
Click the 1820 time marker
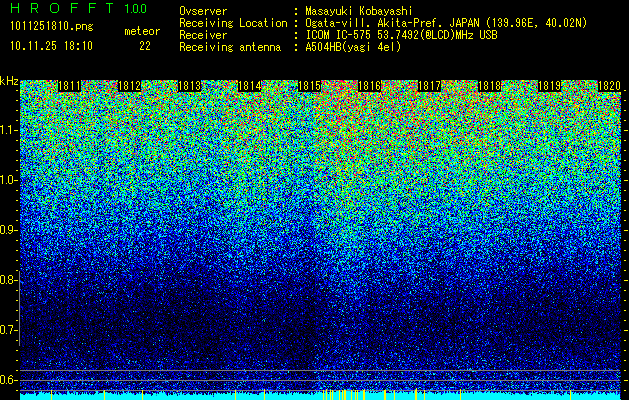coord(609,86)
